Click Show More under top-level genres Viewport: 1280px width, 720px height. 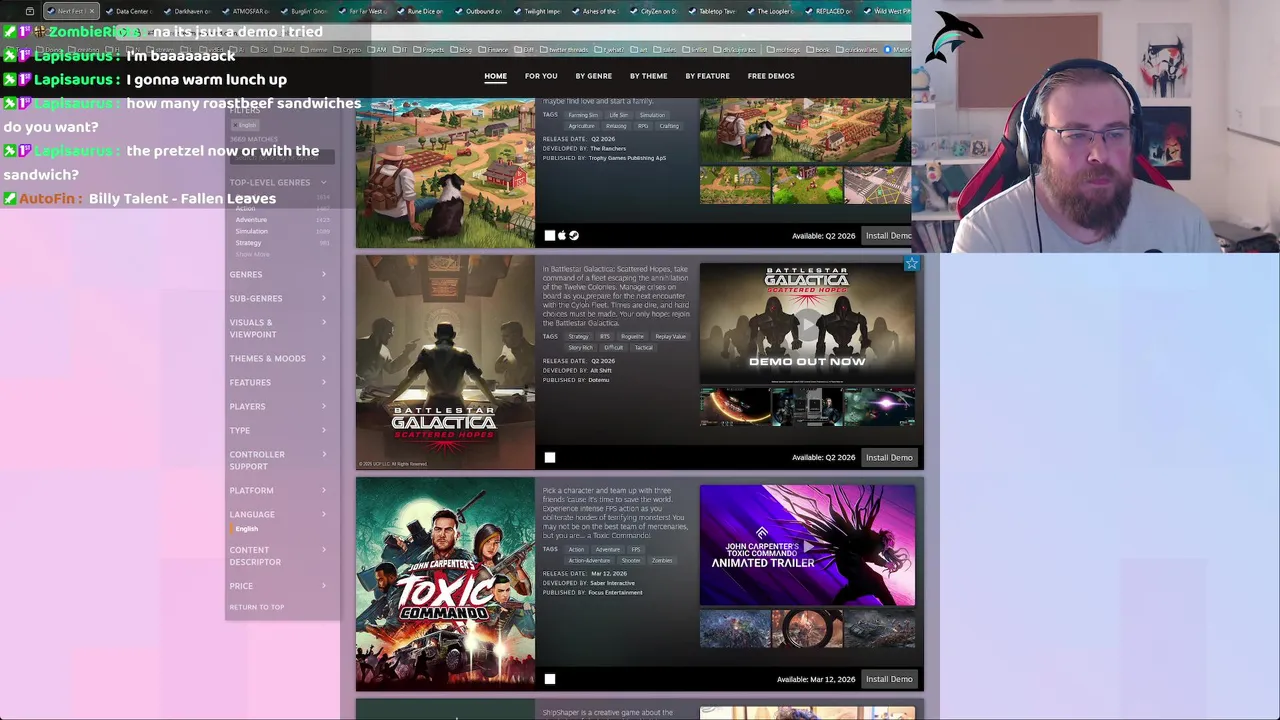(x=252, y=255)
